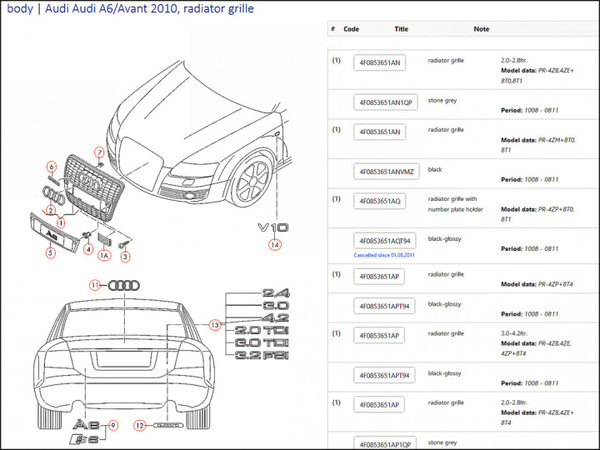600x450 pixels.
Task: Click callout number 3 in the diagram
Action: (125, 256)
